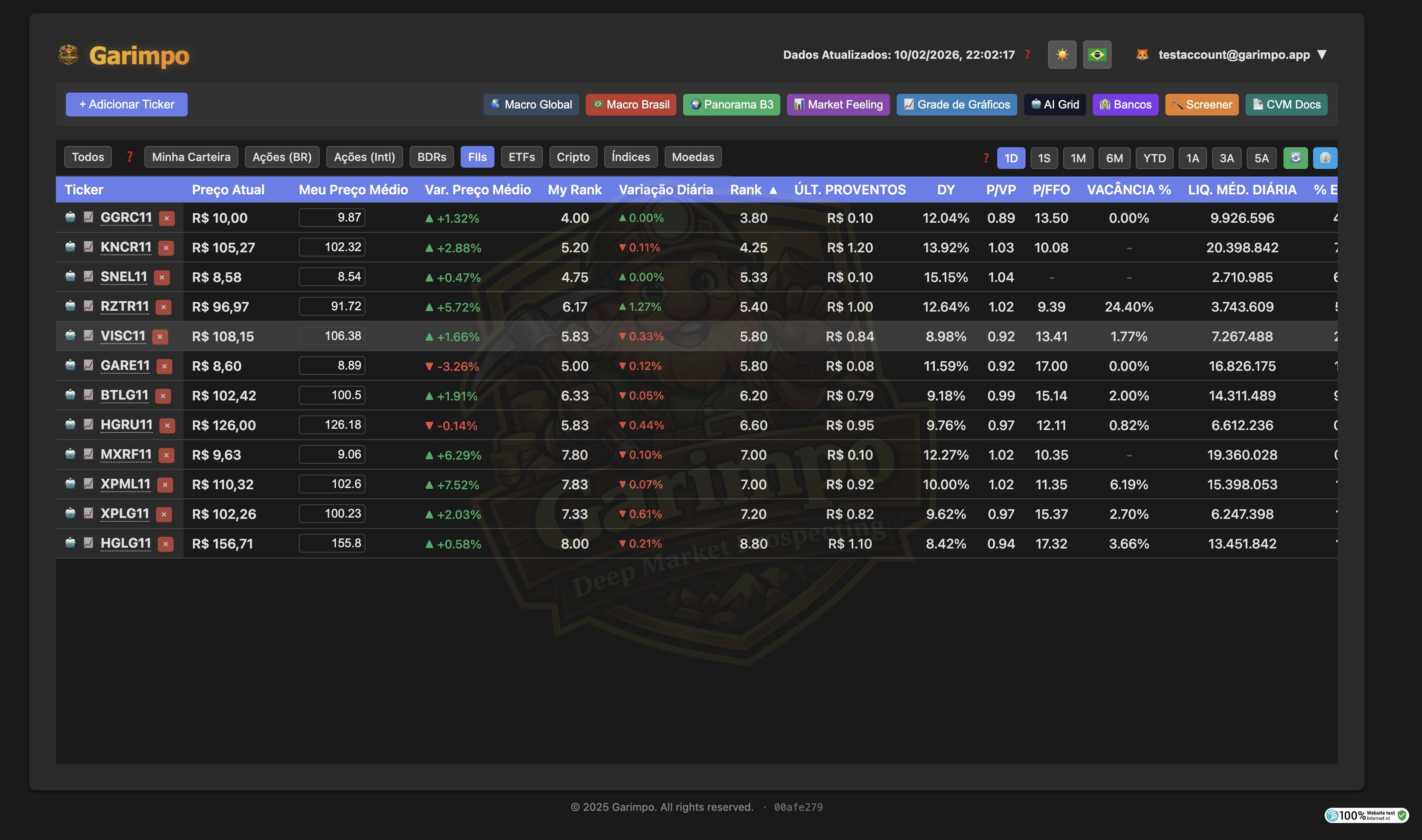This screenshot has height=840, width=1422.
Task: Click the Brazil flag language icon
Action: click(x=1097, y=54)
